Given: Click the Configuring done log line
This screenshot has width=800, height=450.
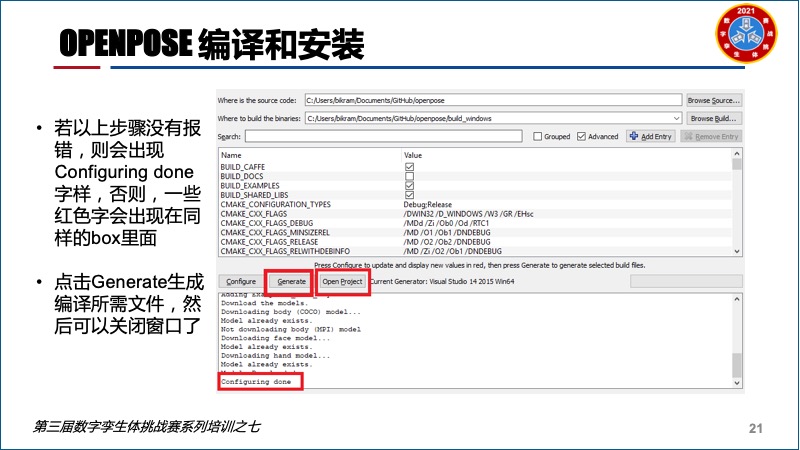Looking at the screenshot, I should point(256,382).
